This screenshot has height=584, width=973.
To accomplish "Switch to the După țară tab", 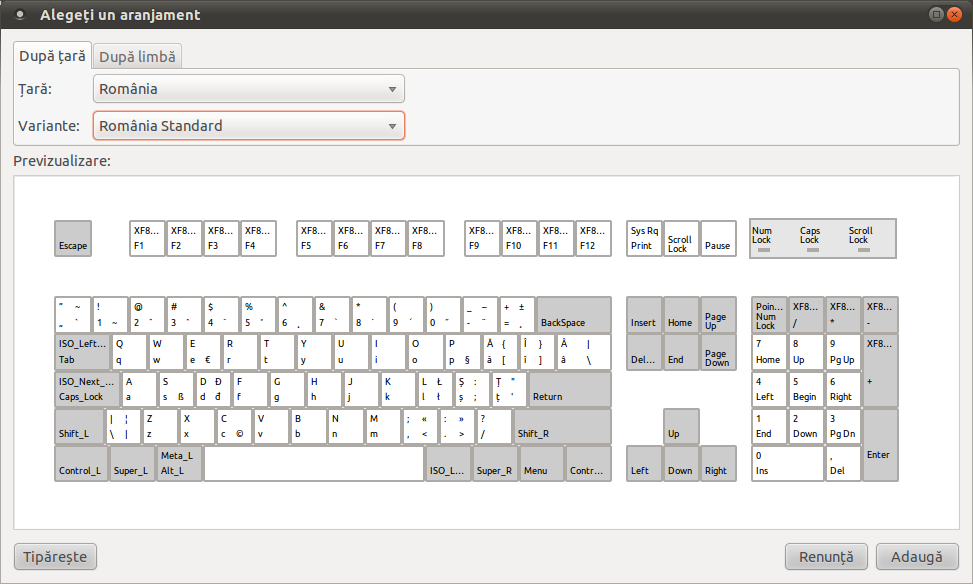I will (53, 56).
